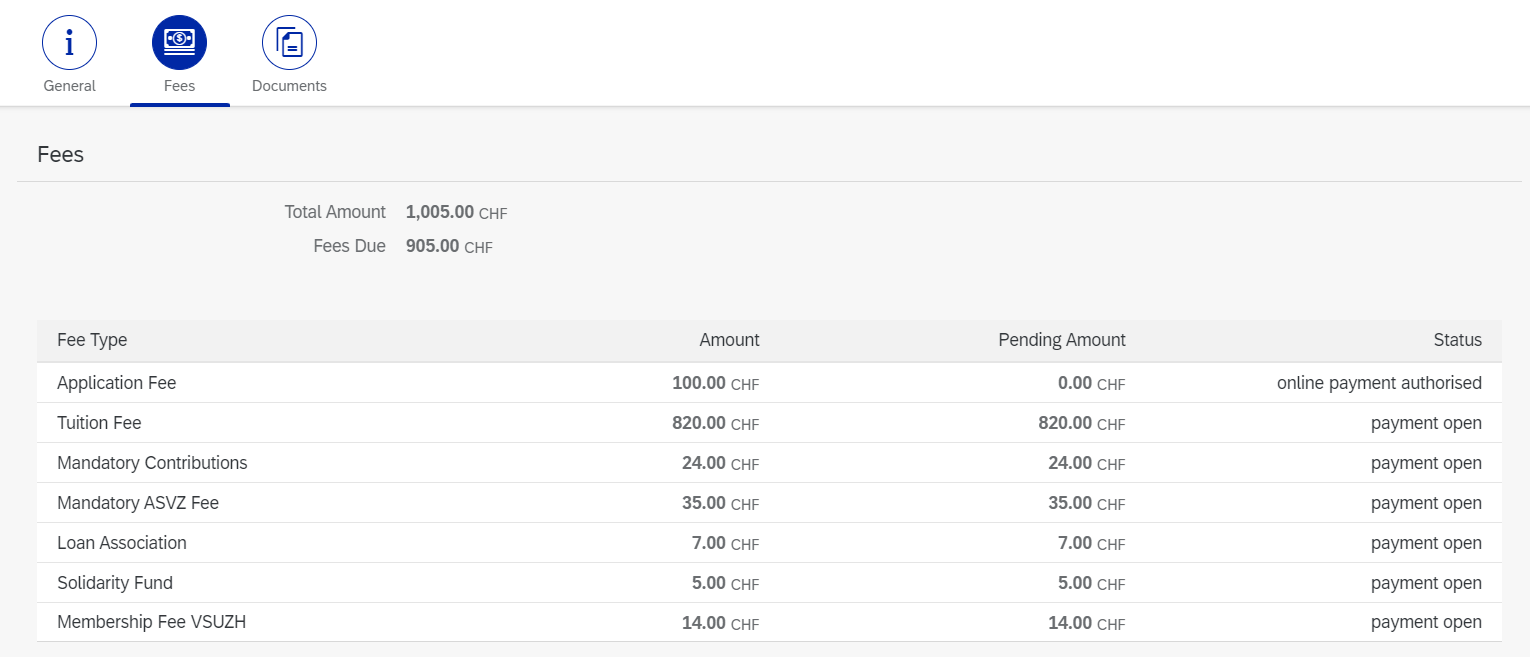Image resolution: width=1530 pixels, height=657 pixels.
Task: Select the Tuition Fee row
Action: (x=99, y=423)
